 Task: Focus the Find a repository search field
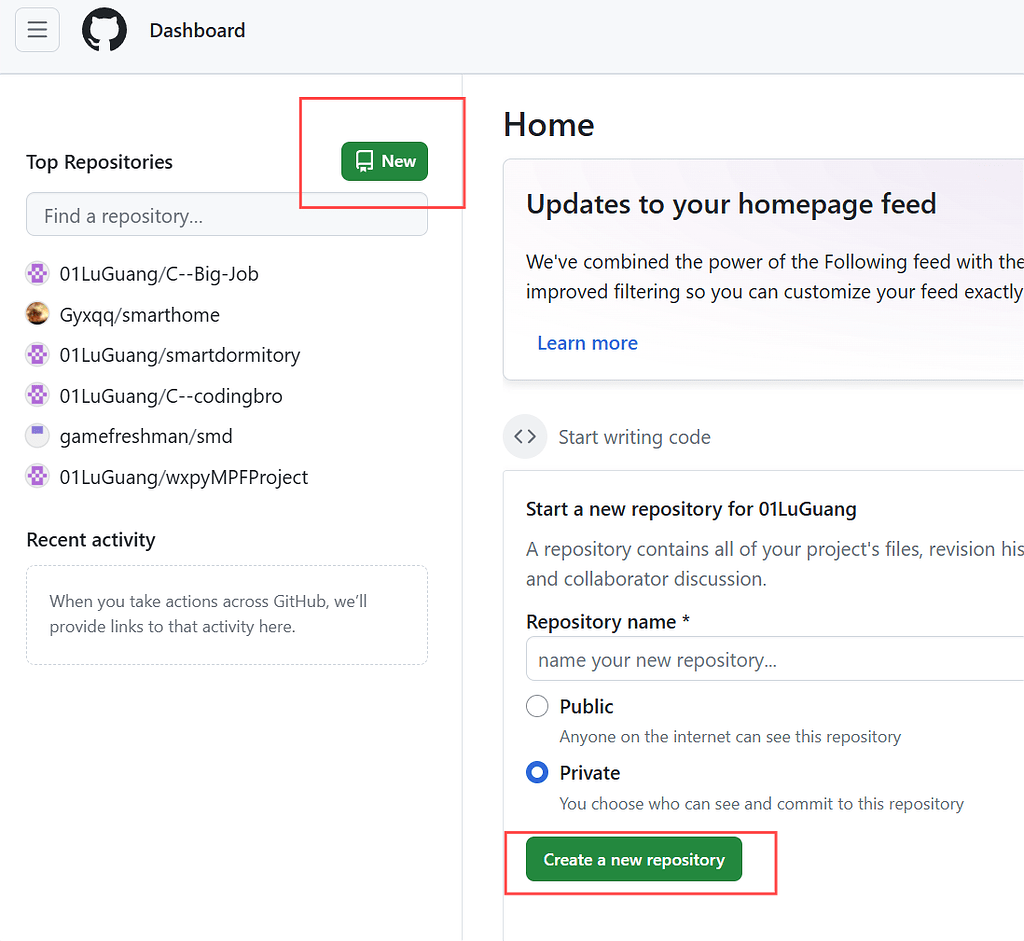pos(227,215)
